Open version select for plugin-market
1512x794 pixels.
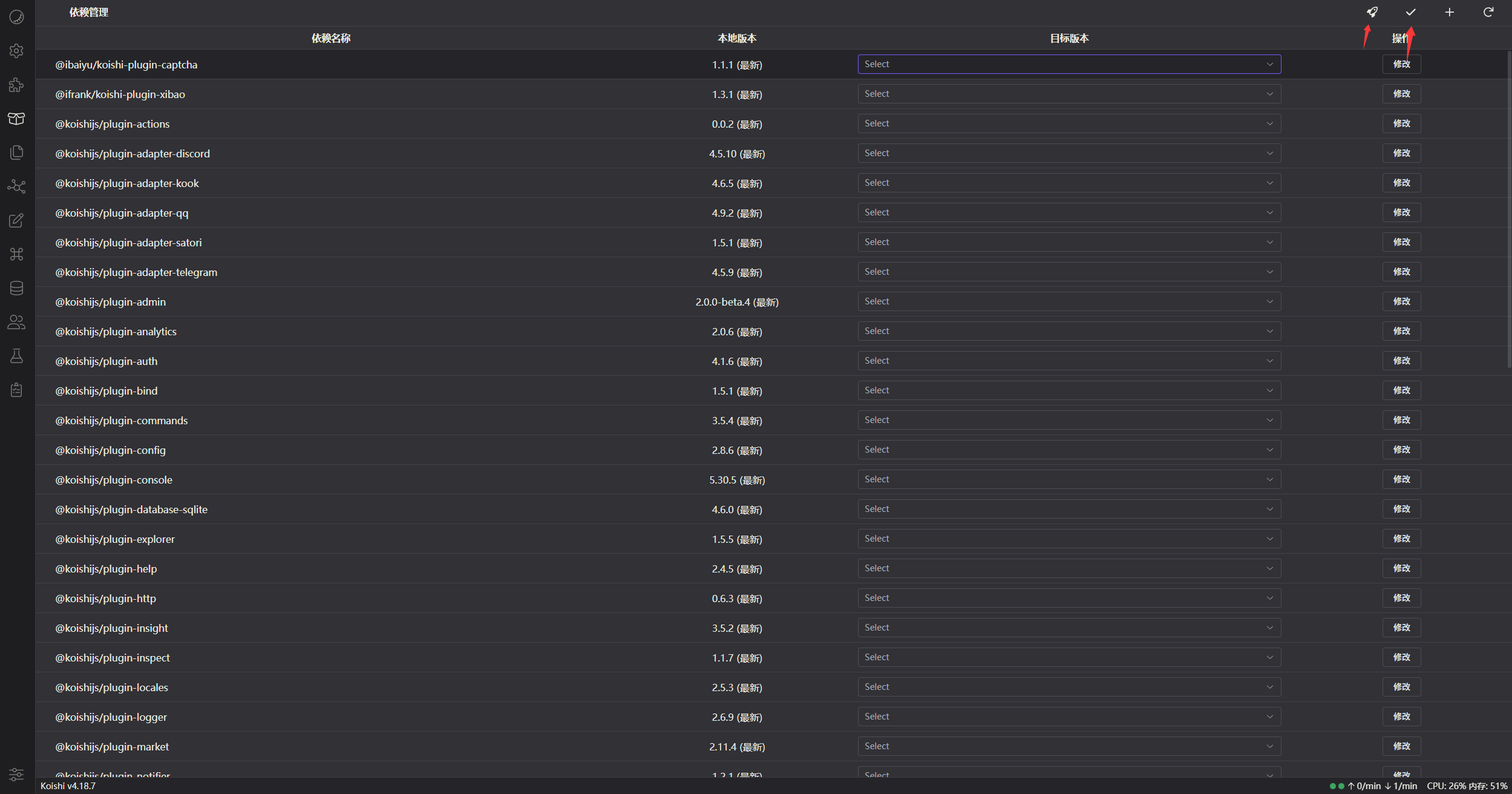coord(1069,746)
